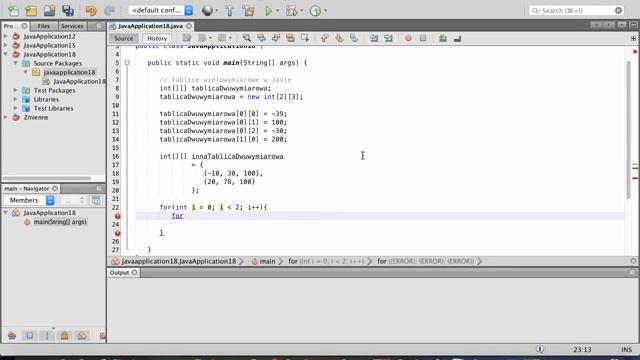
Task: Expand the JavaApplication12 project node
Action: (6, 36)
